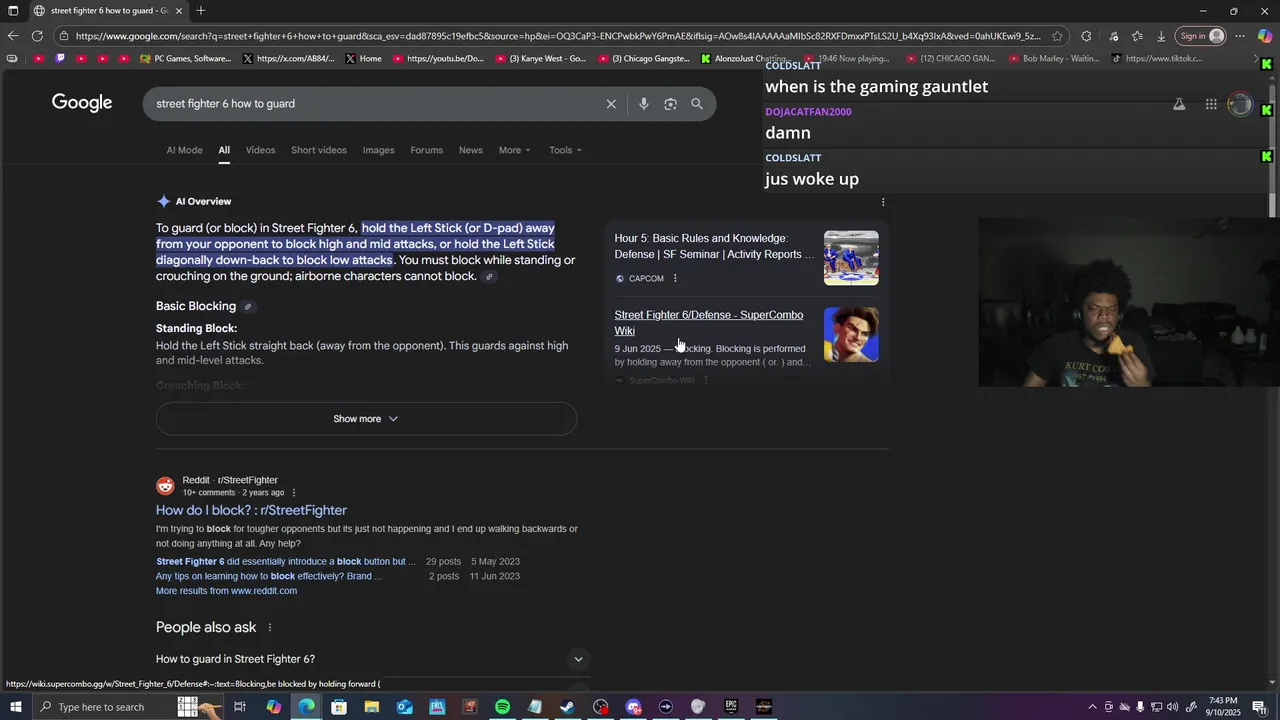This screenshot has height=720, width=1280.
Task: Select the News results tab
Action: [x=471, y=150]
